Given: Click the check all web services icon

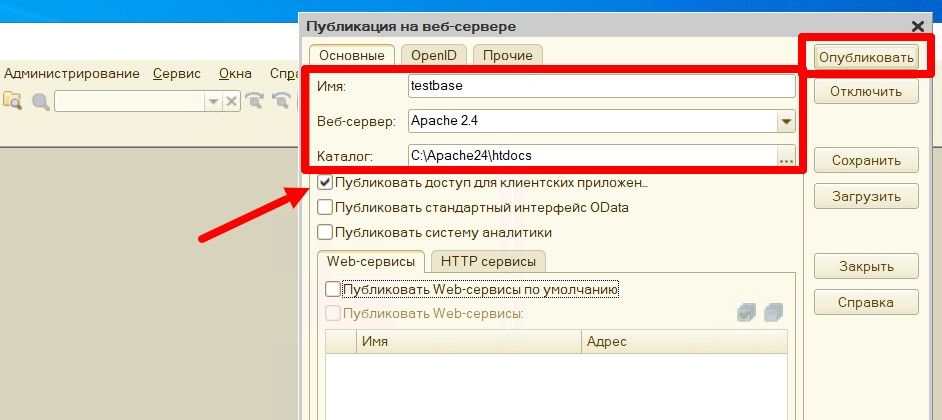Looking at the screenshot, I should click(x=746, y=312).
